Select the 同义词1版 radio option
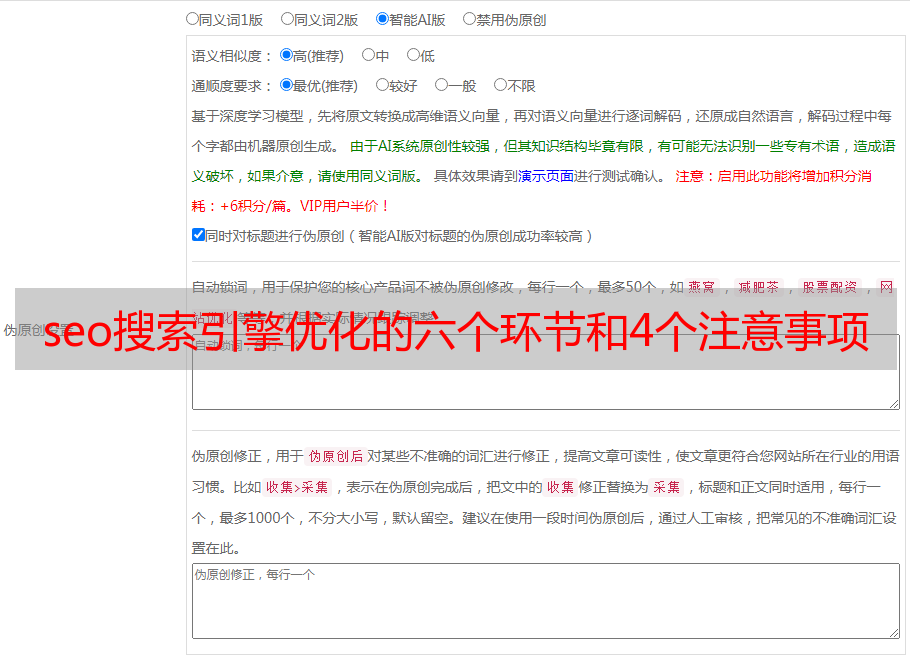 pyautogui.click(x=192, y=19)
